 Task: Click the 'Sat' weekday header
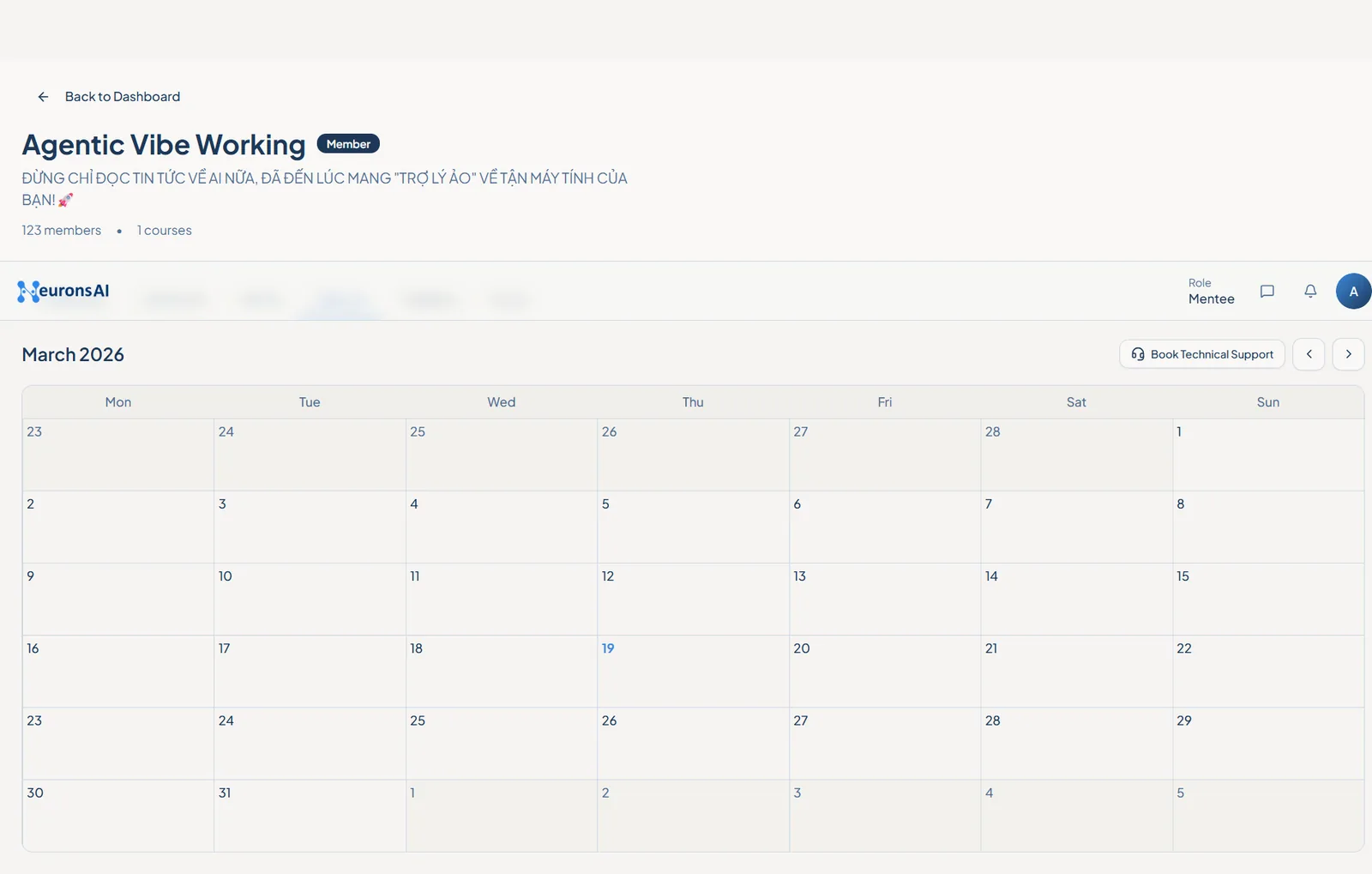pyautogui.click(x=1076, y=402)
